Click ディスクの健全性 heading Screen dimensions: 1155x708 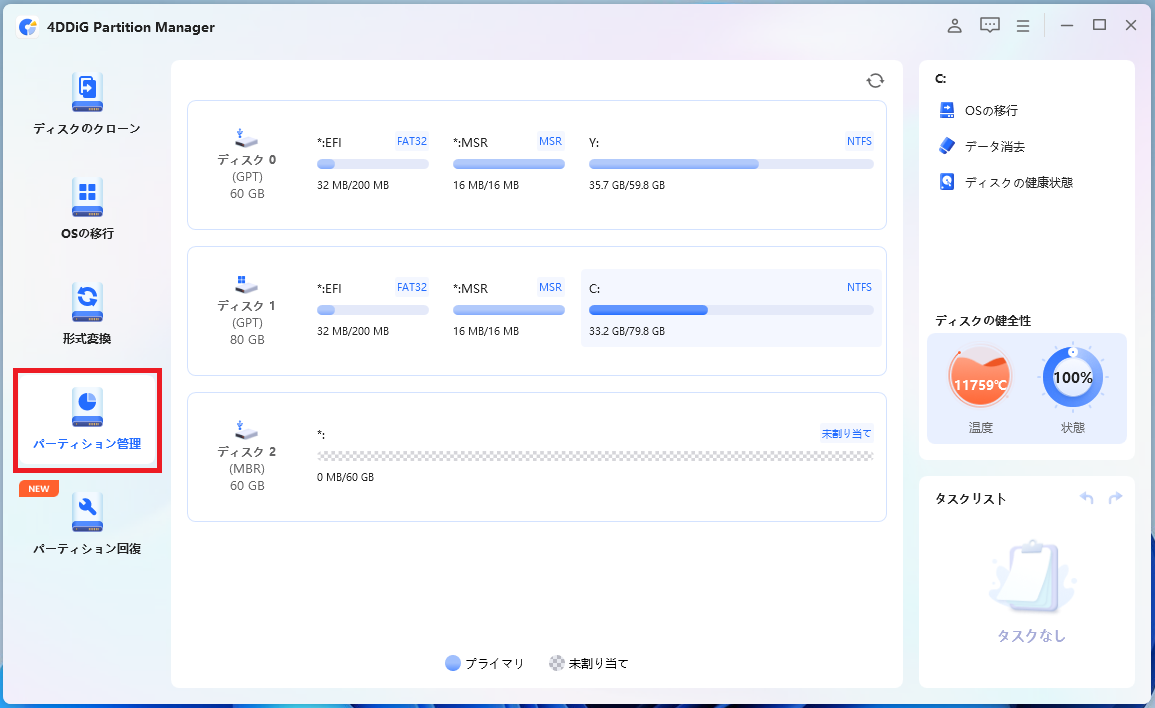pyautogui.click(x=983, y=320)
